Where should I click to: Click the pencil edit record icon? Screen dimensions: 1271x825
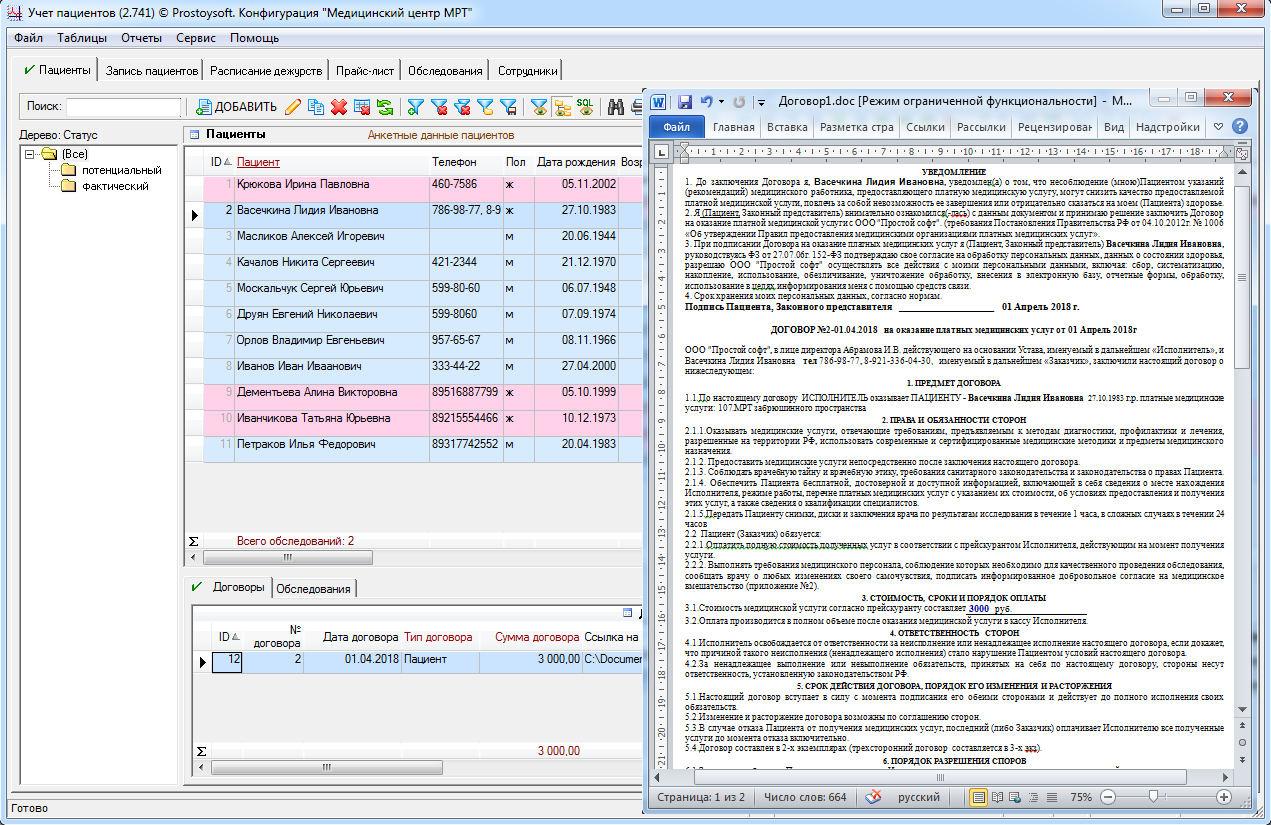293,107
